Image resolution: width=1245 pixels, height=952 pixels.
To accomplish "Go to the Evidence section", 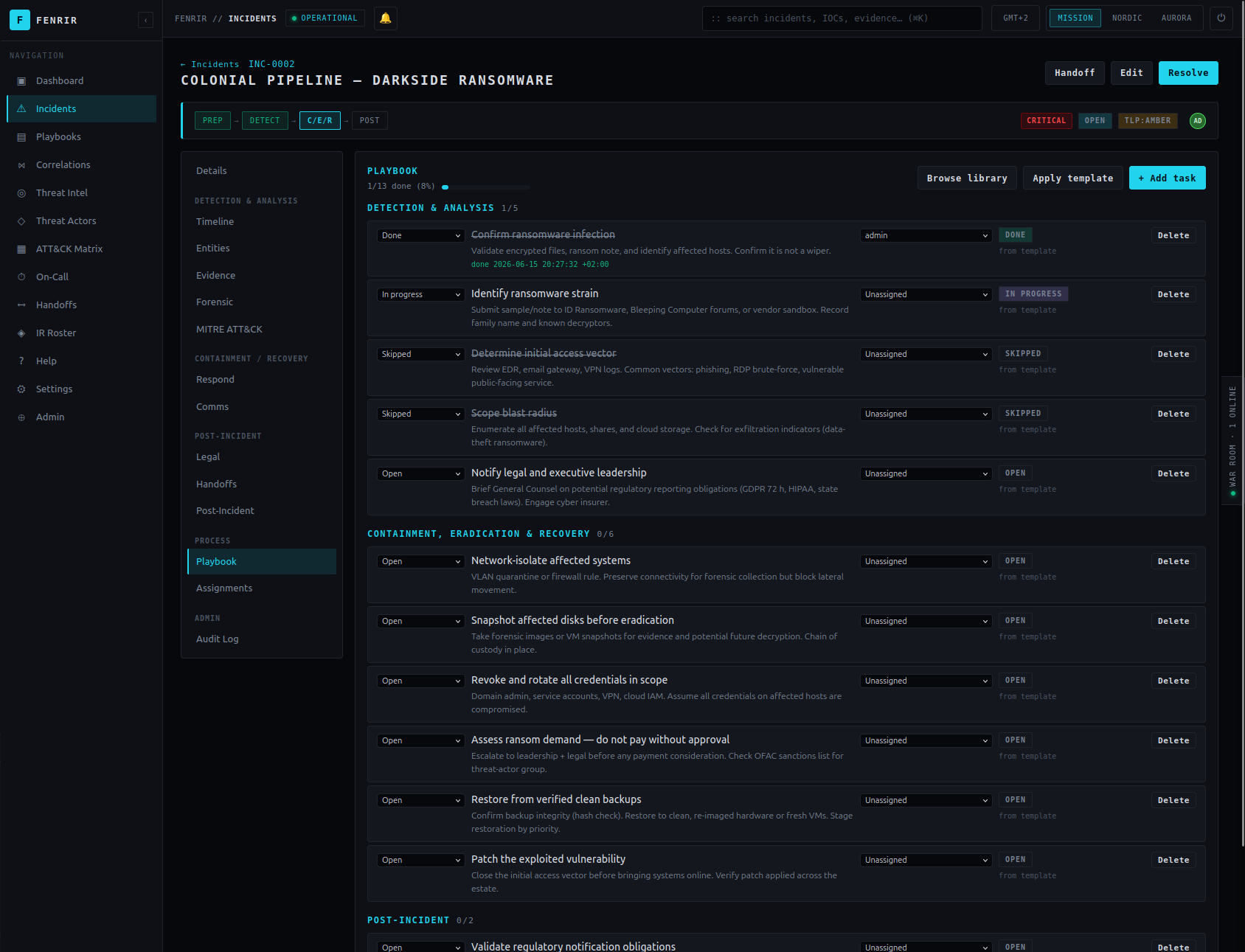I will (x=262, y=276).
